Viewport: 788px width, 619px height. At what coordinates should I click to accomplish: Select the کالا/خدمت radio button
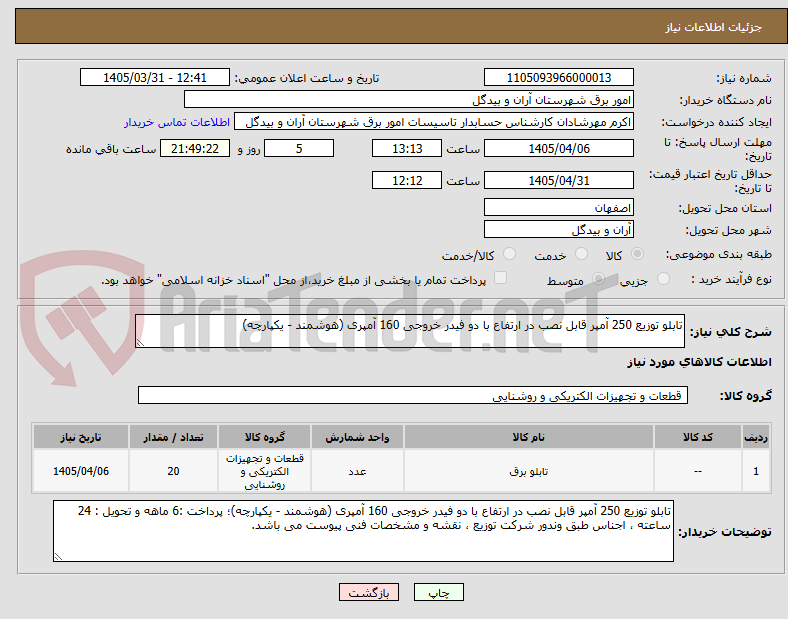click(x=509, y=254)
